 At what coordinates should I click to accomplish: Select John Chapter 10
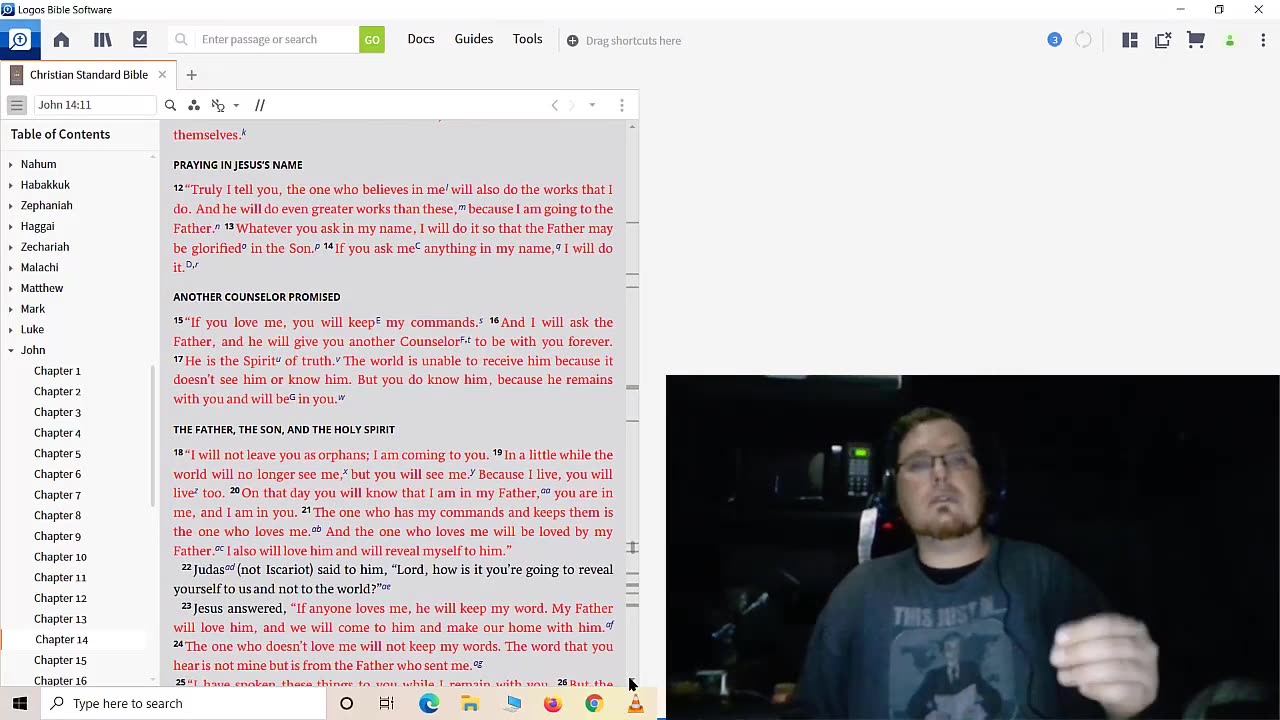pyautogui.click(x=60, y=557)
